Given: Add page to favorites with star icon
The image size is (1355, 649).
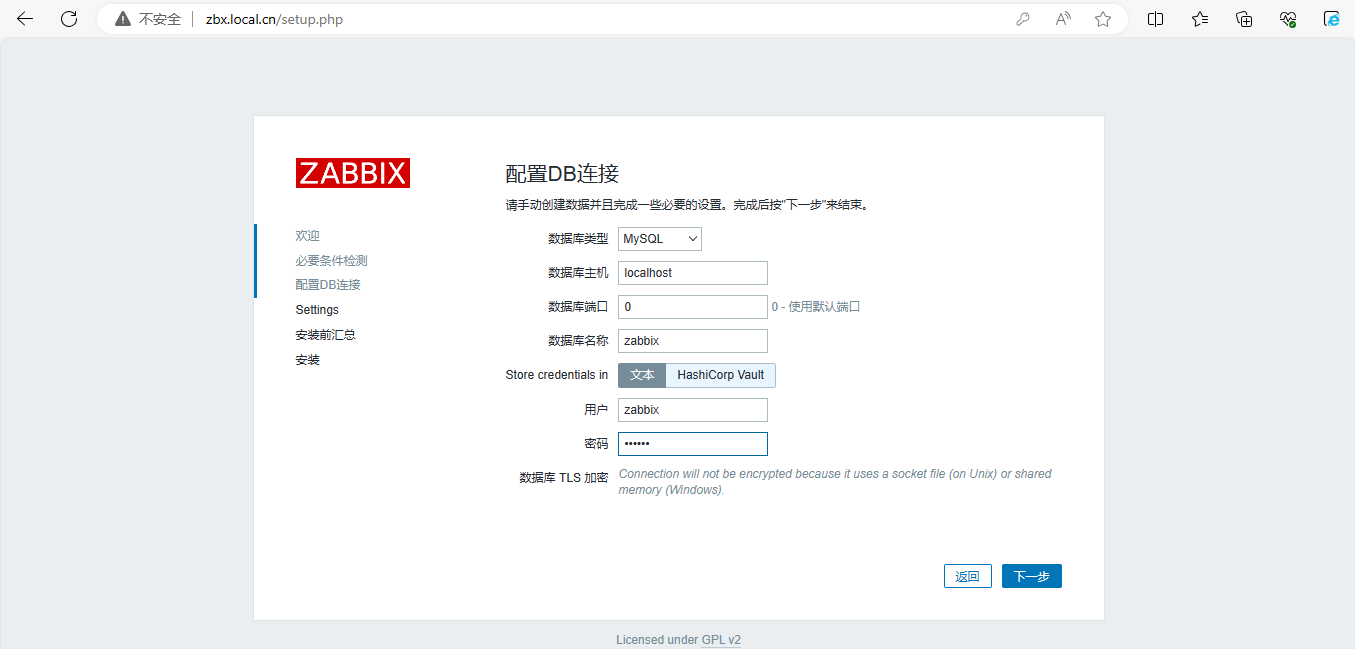Looking at the screenshot, I should [x=1103, y=19].
